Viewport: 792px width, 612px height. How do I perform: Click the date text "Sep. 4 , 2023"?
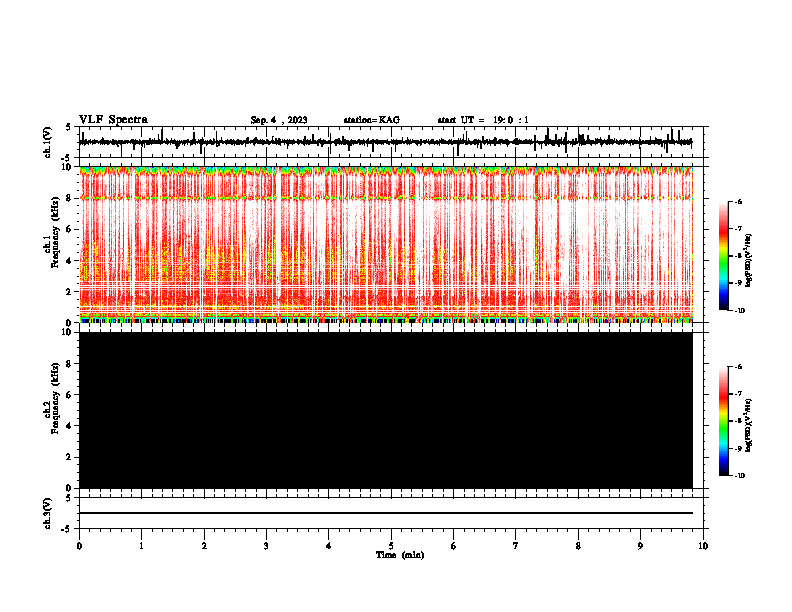pos(279,120)
